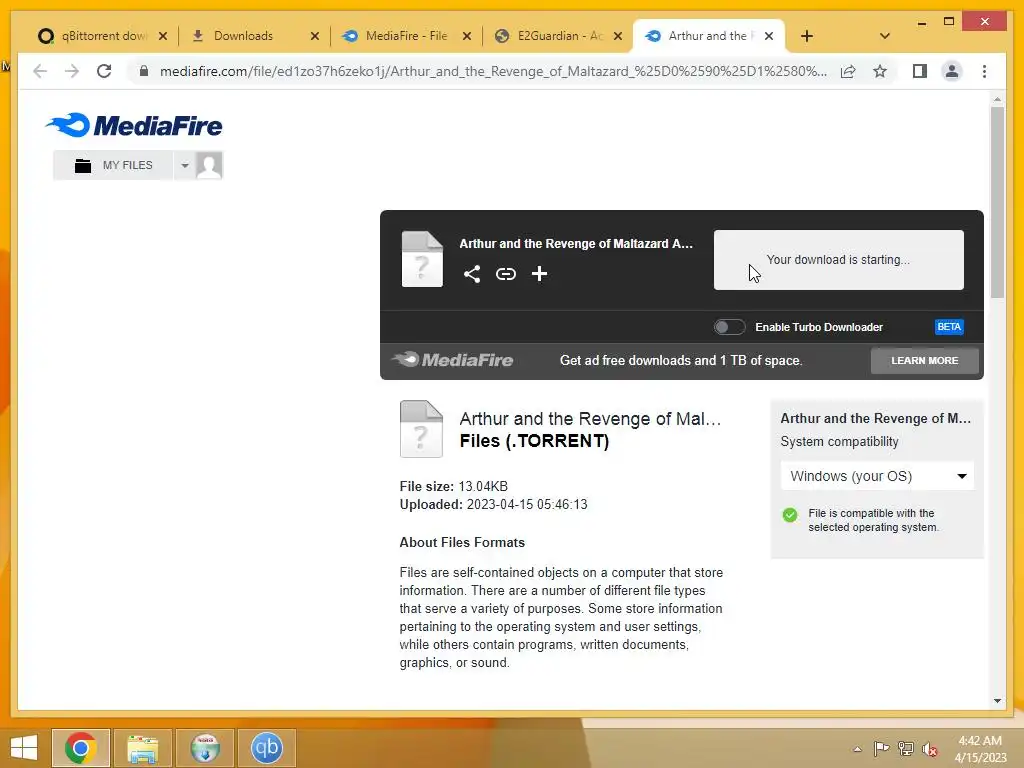Click the muted volume tray icon
This screenshot has width=1024, height=768.
coord(929,749)
